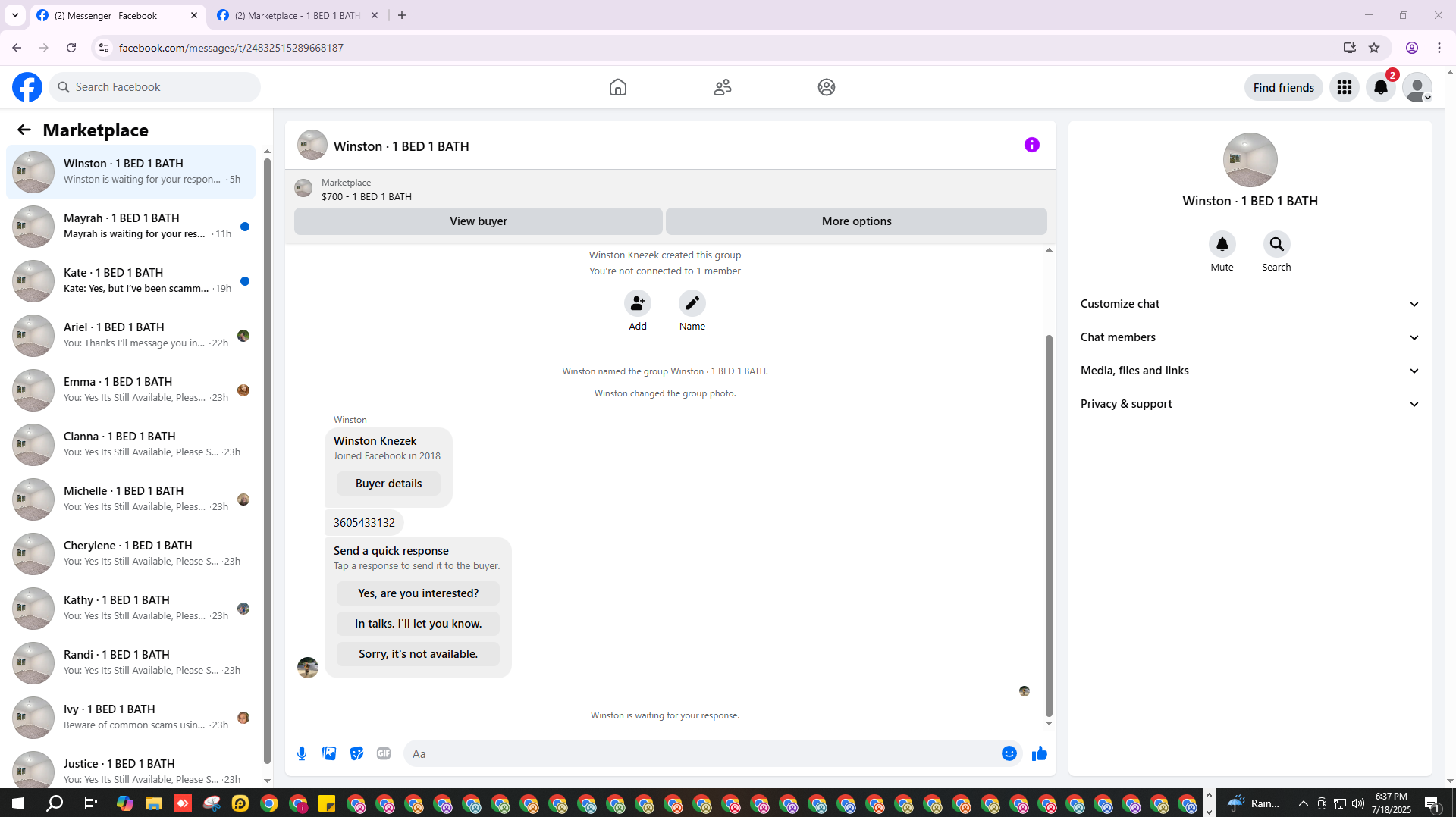Click the chat messages vertical scrollbar

1049,525
